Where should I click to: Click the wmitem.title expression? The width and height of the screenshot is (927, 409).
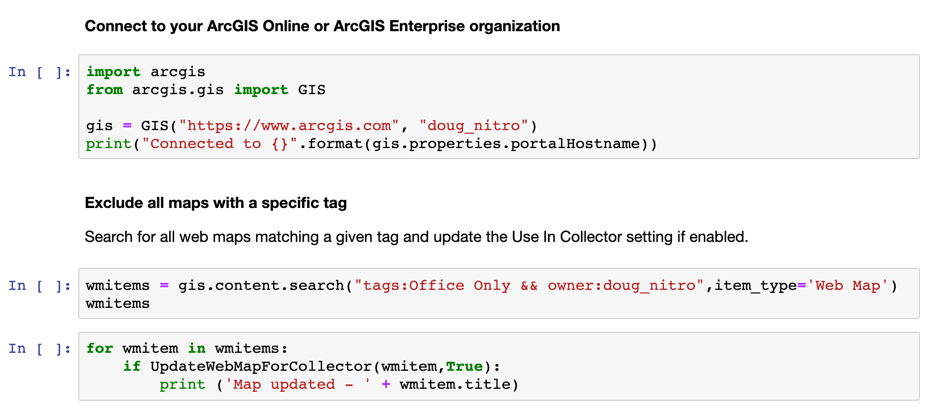pos(458,384)
